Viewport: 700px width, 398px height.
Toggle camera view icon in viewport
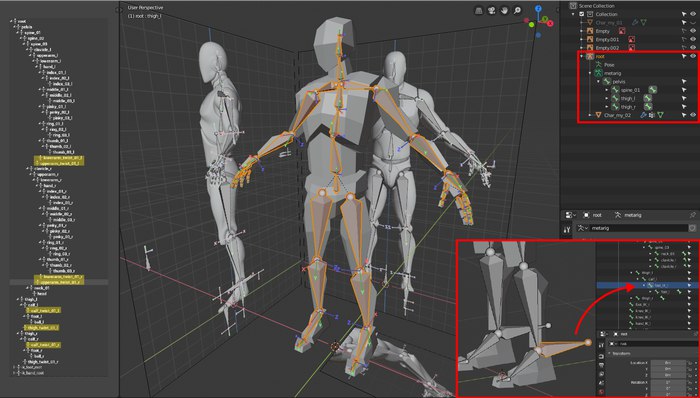[492, 10]
